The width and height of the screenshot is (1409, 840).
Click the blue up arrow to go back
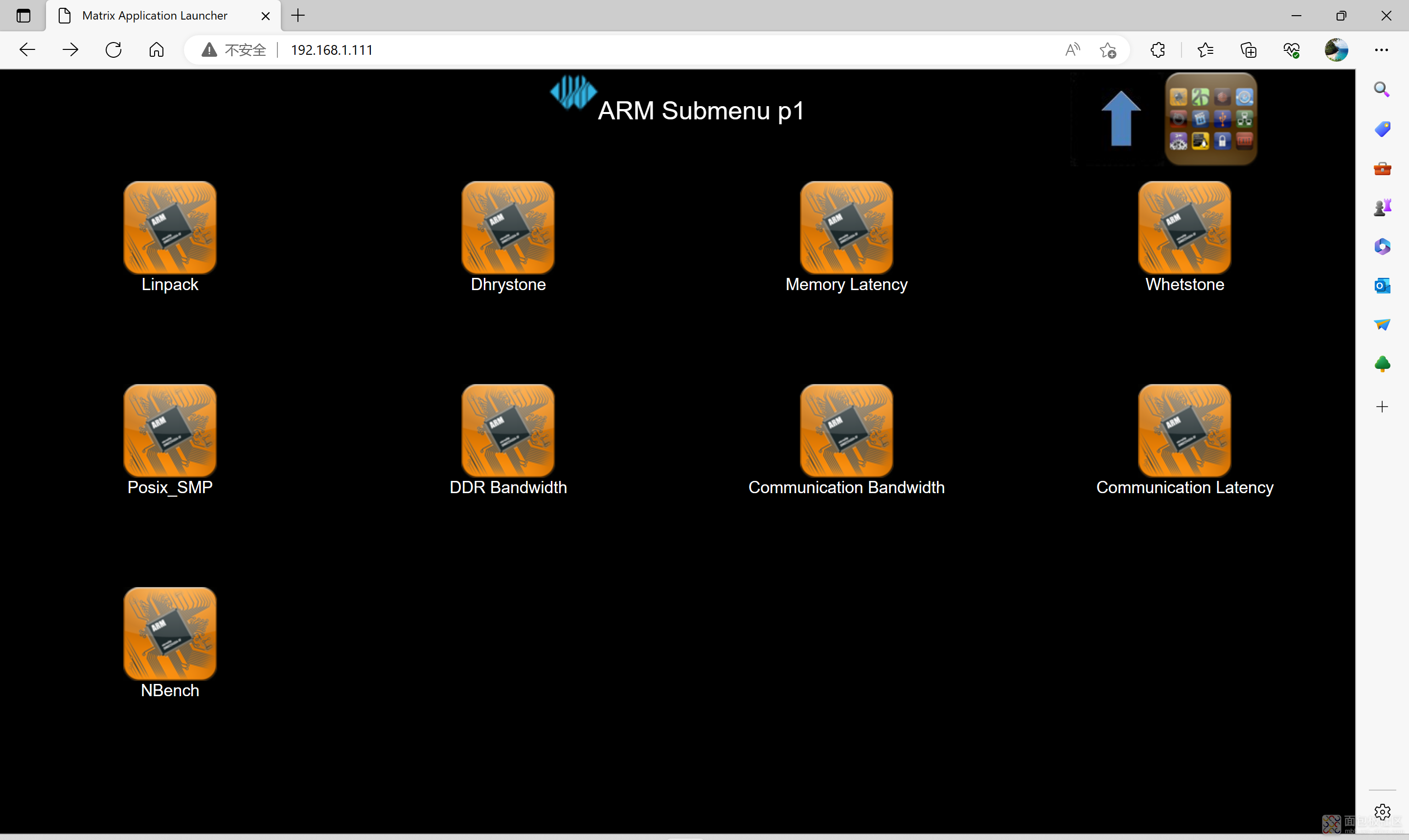tap(1120, 118)
